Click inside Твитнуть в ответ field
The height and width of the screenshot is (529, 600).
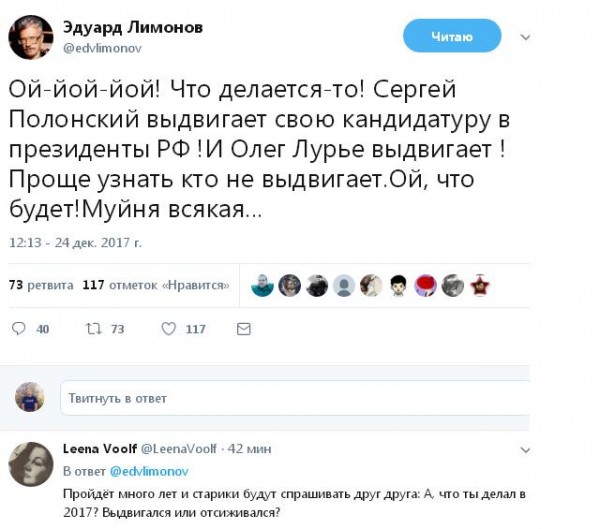[x=295, y=398]
